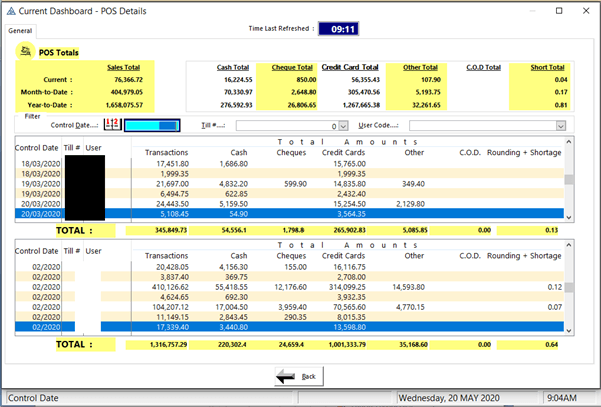
Task: Click the lower grid Rounding + Shortage header
Action: 524,256
